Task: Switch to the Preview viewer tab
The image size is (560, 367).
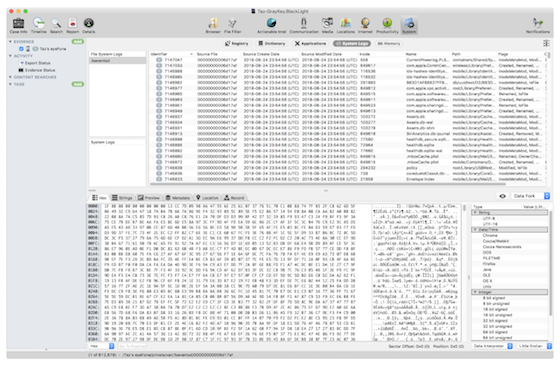Action: pyautogui.click(x=149, y=197)
